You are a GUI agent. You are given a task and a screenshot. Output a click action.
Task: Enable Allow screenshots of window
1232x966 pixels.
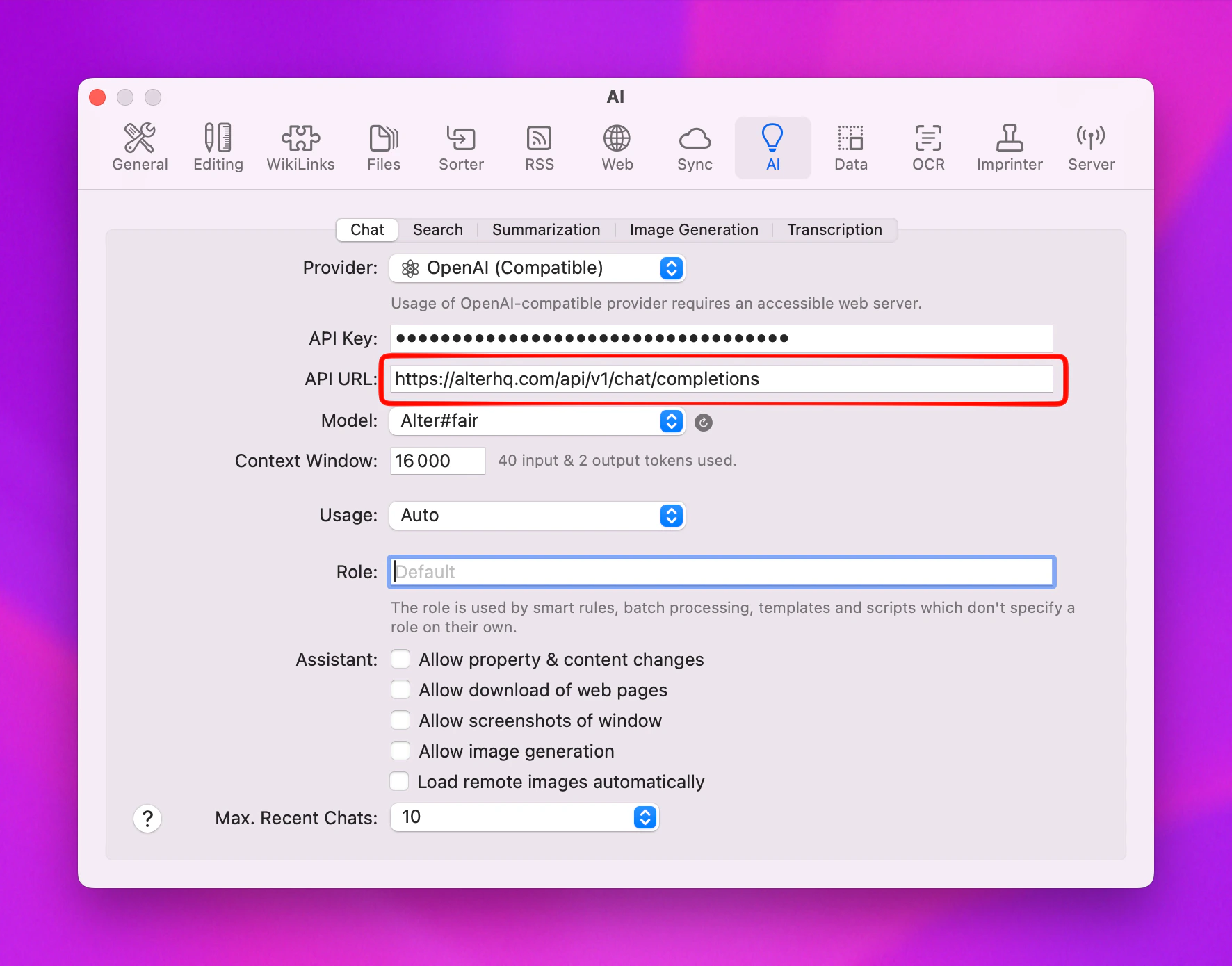pos(400,720)
